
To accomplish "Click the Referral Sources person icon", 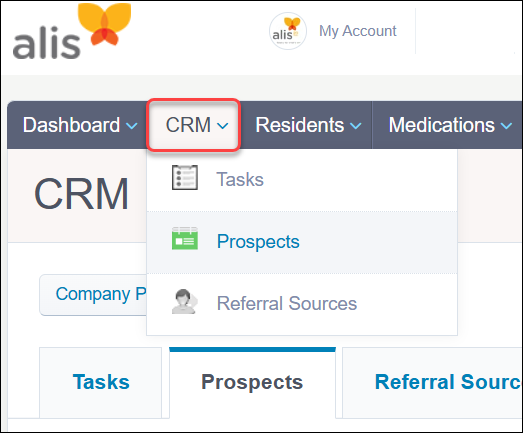I will click(x=184, y=302).
